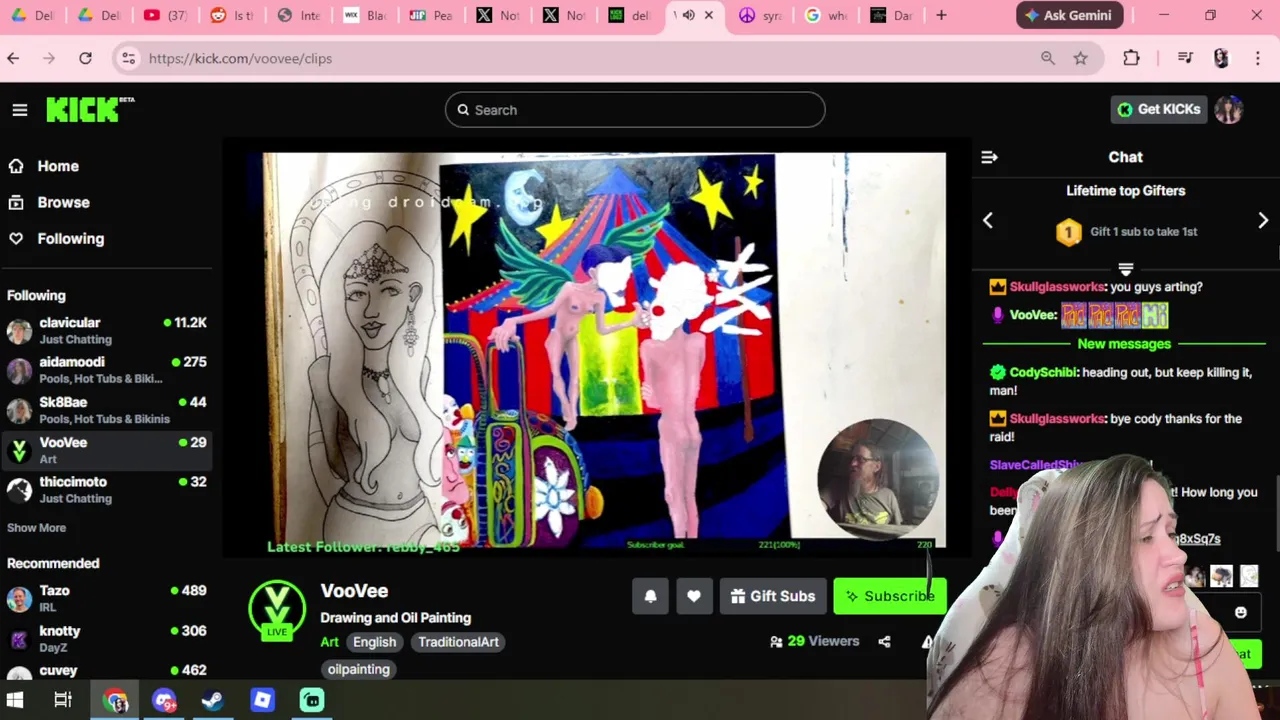Open the zoom magnifier icon in address bar

(1048, 58)
